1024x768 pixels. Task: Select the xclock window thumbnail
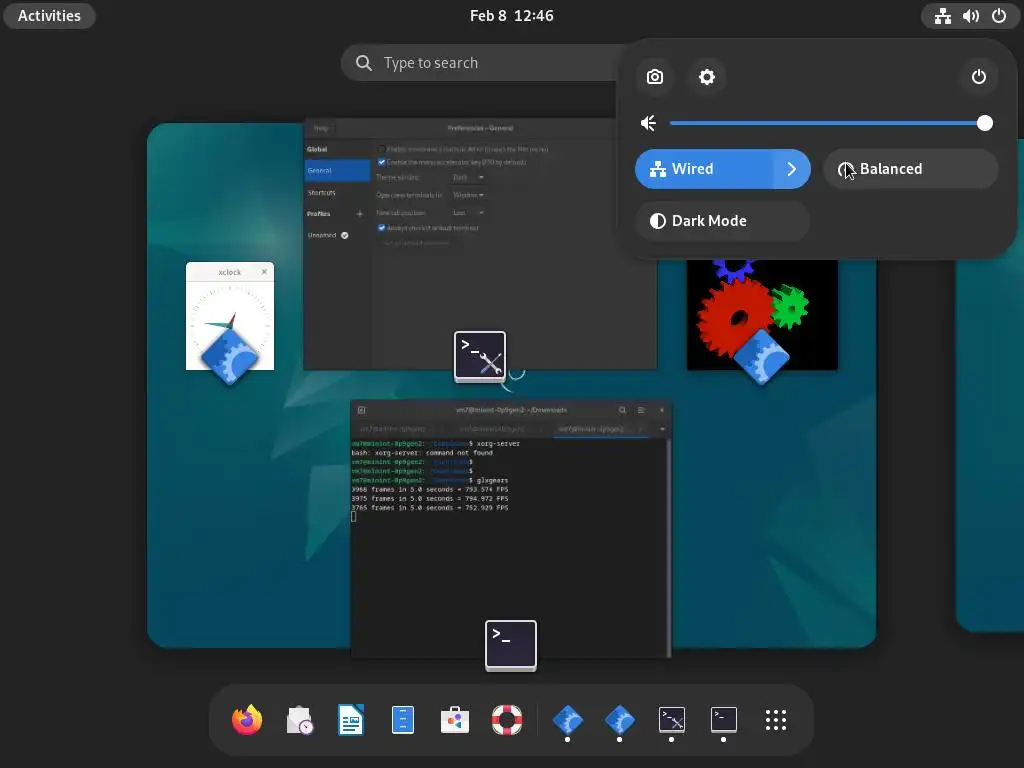click(x=230, y=316)
